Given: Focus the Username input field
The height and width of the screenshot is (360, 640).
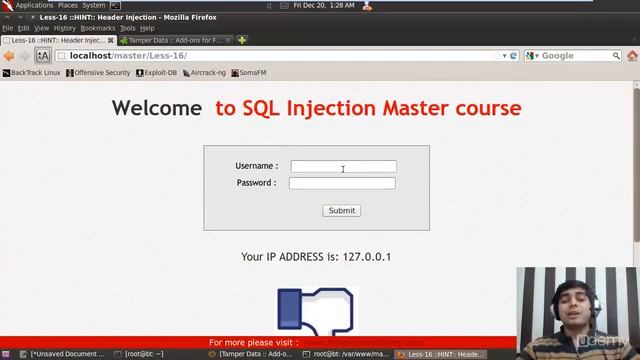Looking at the screenshot, I should [x=343, y=166].
